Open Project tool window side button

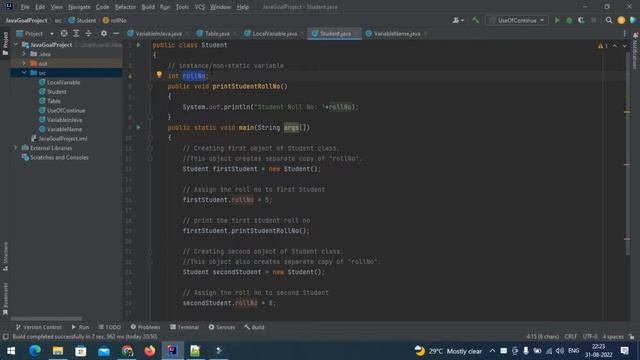coord(5,44)
